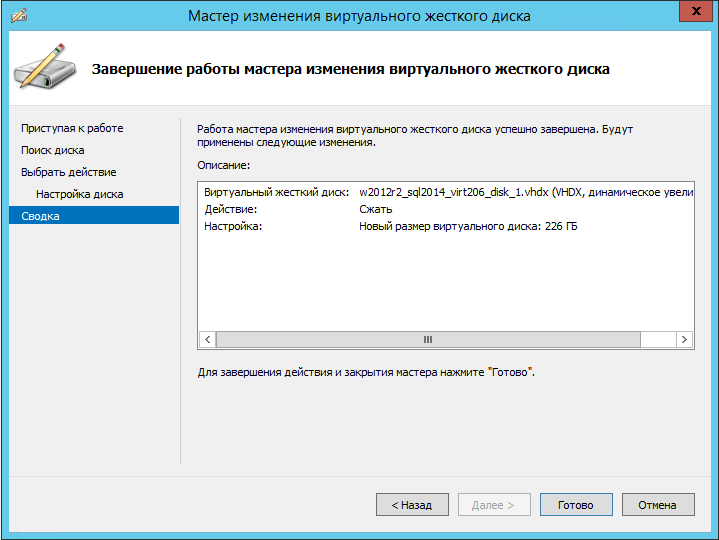Click the horizontal scrollbar thumb
This screenshot has height=540, width=719.
428,340
